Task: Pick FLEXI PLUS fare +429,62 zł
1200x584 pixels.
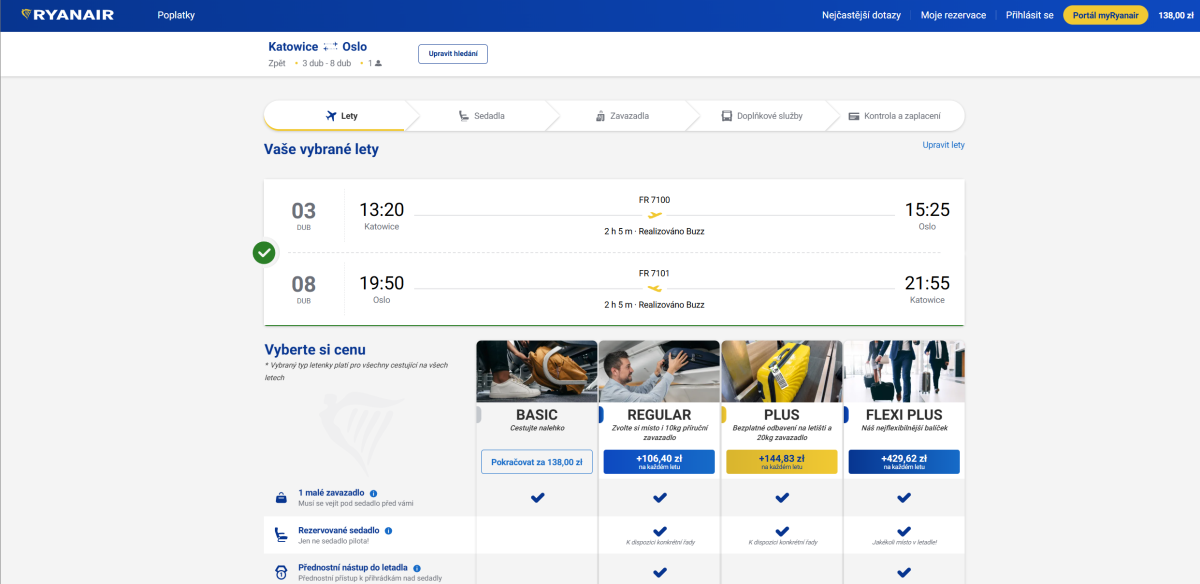Action: coord(903,461)
